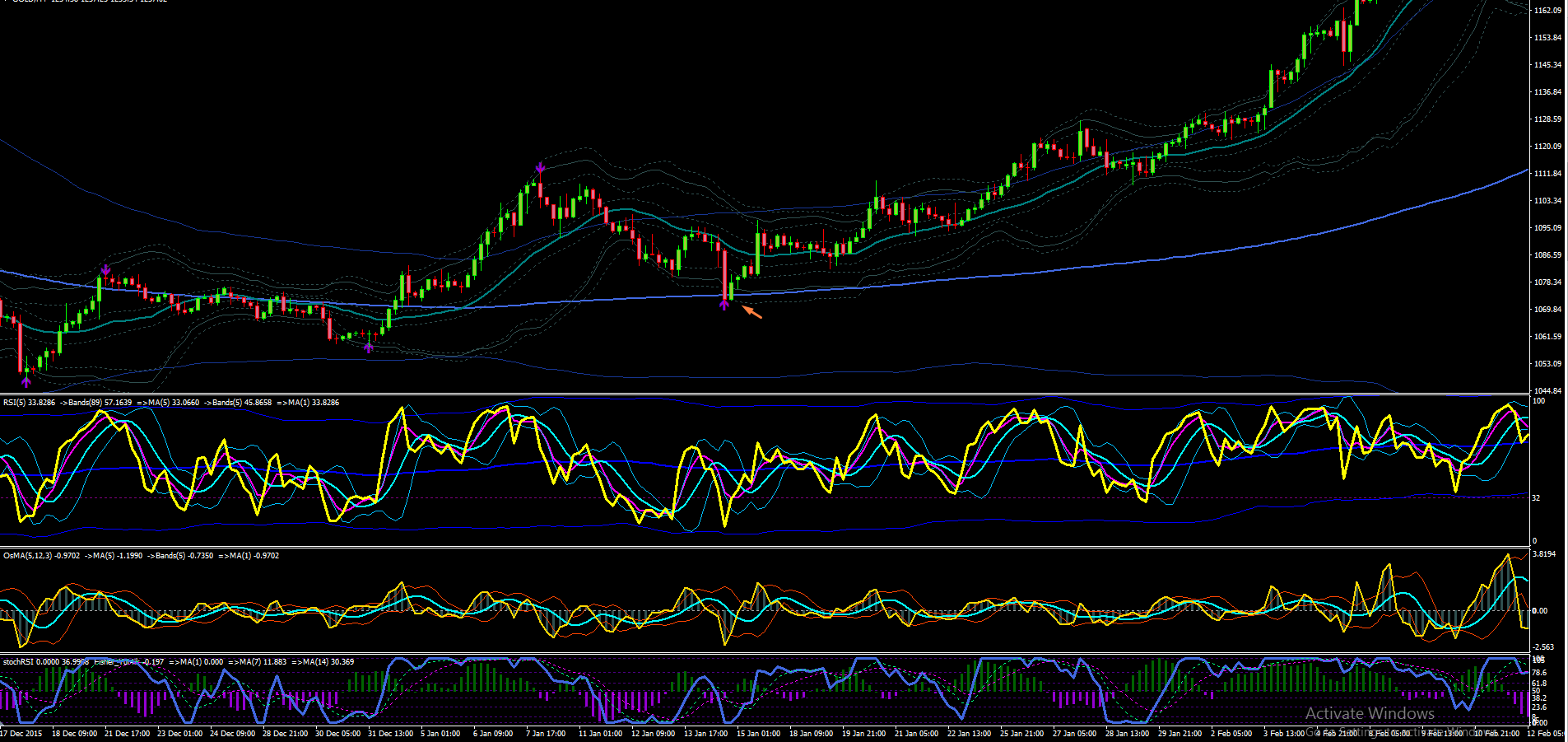Click the price level 1153.84
1568x742 pixels.
click(x=1547, y=38)
